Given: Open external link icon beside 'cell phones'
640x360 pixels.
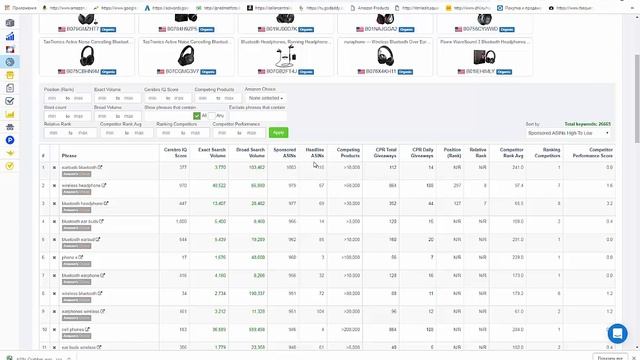Looking at the screenshot, I should click(87, 329).
